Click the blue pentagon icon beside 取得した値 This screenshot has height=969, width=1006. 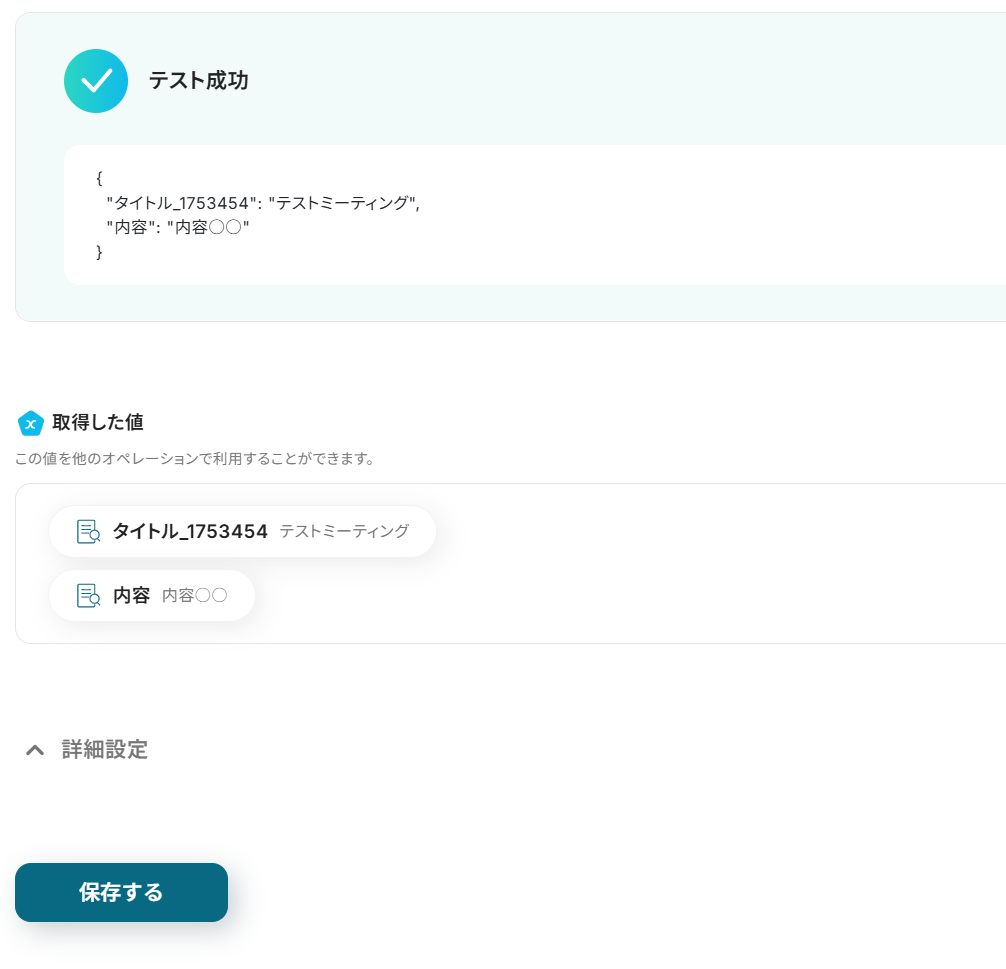(x=31, y=423)
